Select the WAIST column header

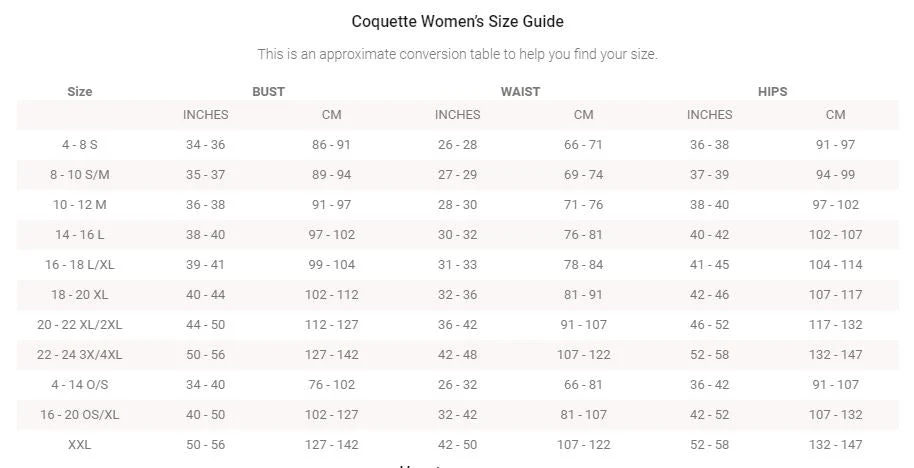[520, 92]
